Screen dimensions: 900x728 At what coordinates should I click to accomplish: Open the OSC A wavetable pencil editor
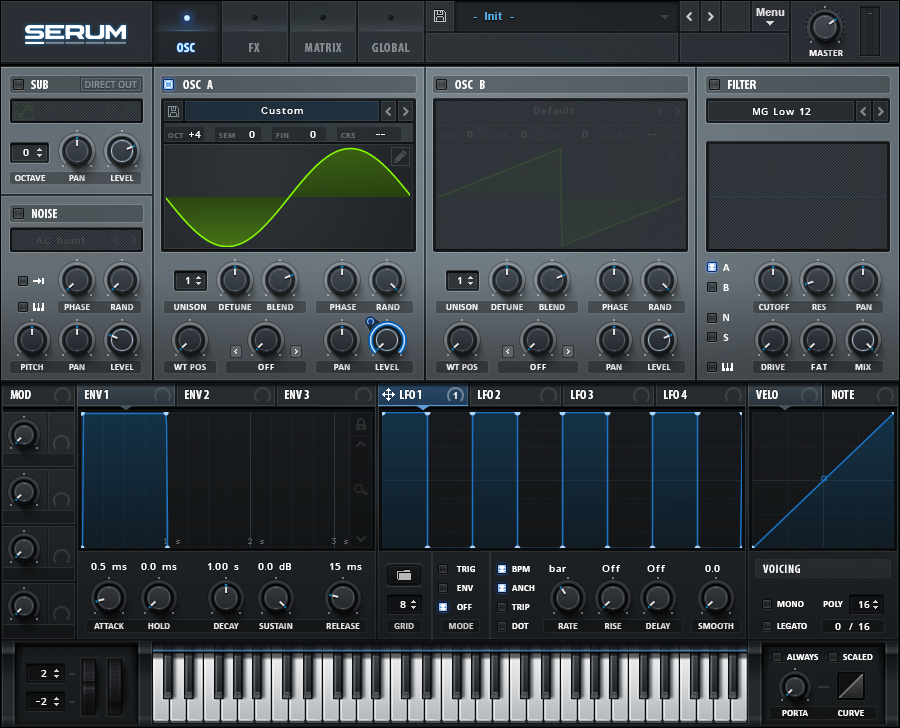click(x=400, y=156)
